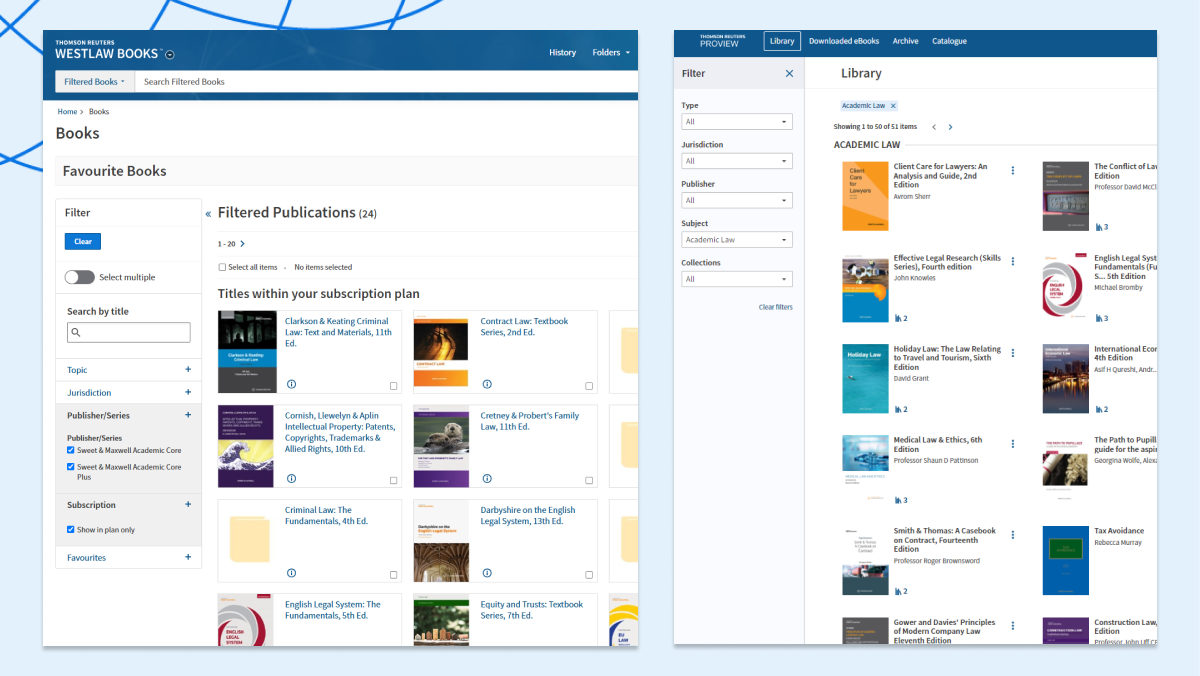This screenshot has height=676, width=1200.
Task: Click info icon under Contract Law Textbook Series
Action: pos(487,384)
